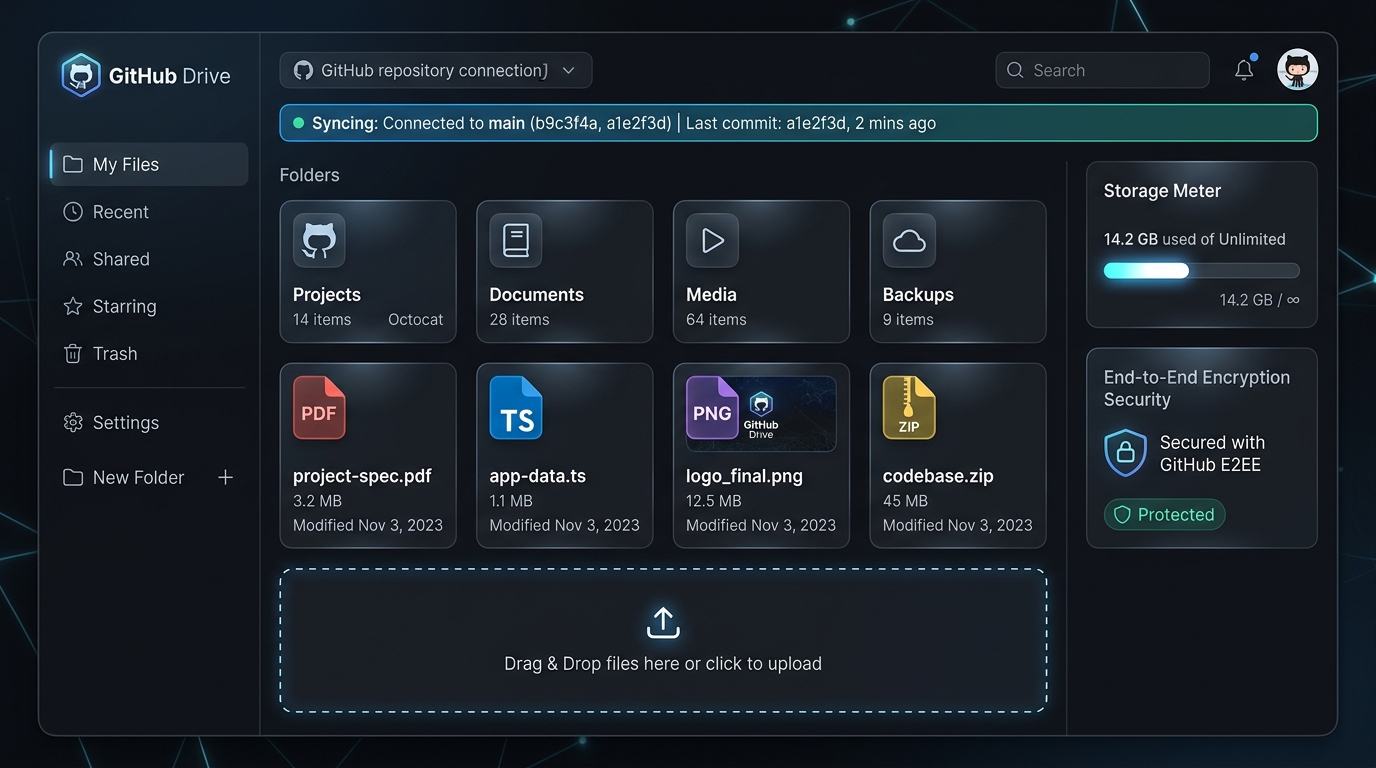Click the Projects folder name
The width and height of the screenshot is (1376, 768).
(x=327, y=295)
